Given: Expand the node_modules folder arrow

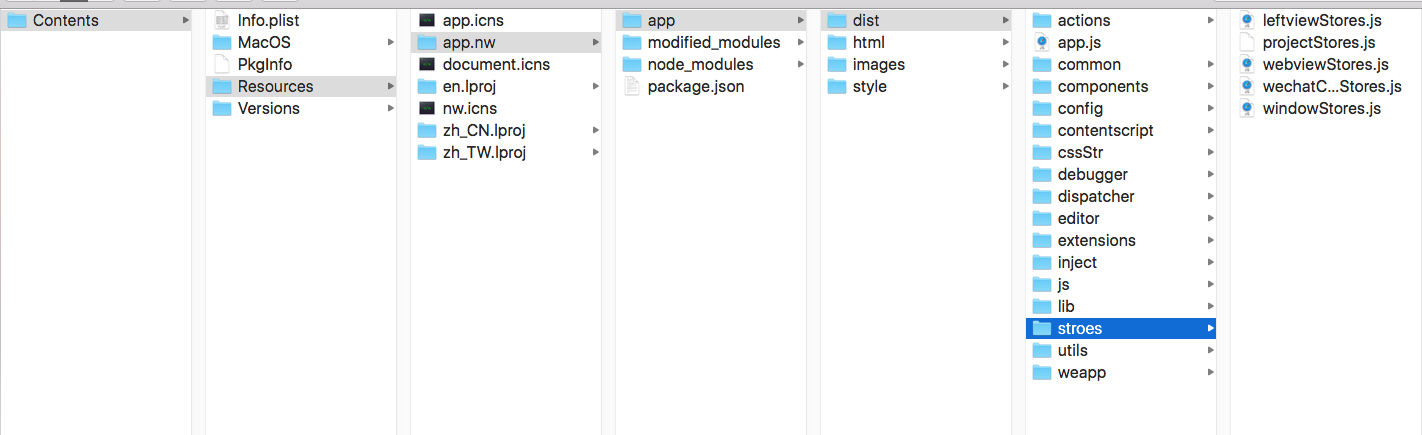Looking at the screenshot, I should [801, 64].
